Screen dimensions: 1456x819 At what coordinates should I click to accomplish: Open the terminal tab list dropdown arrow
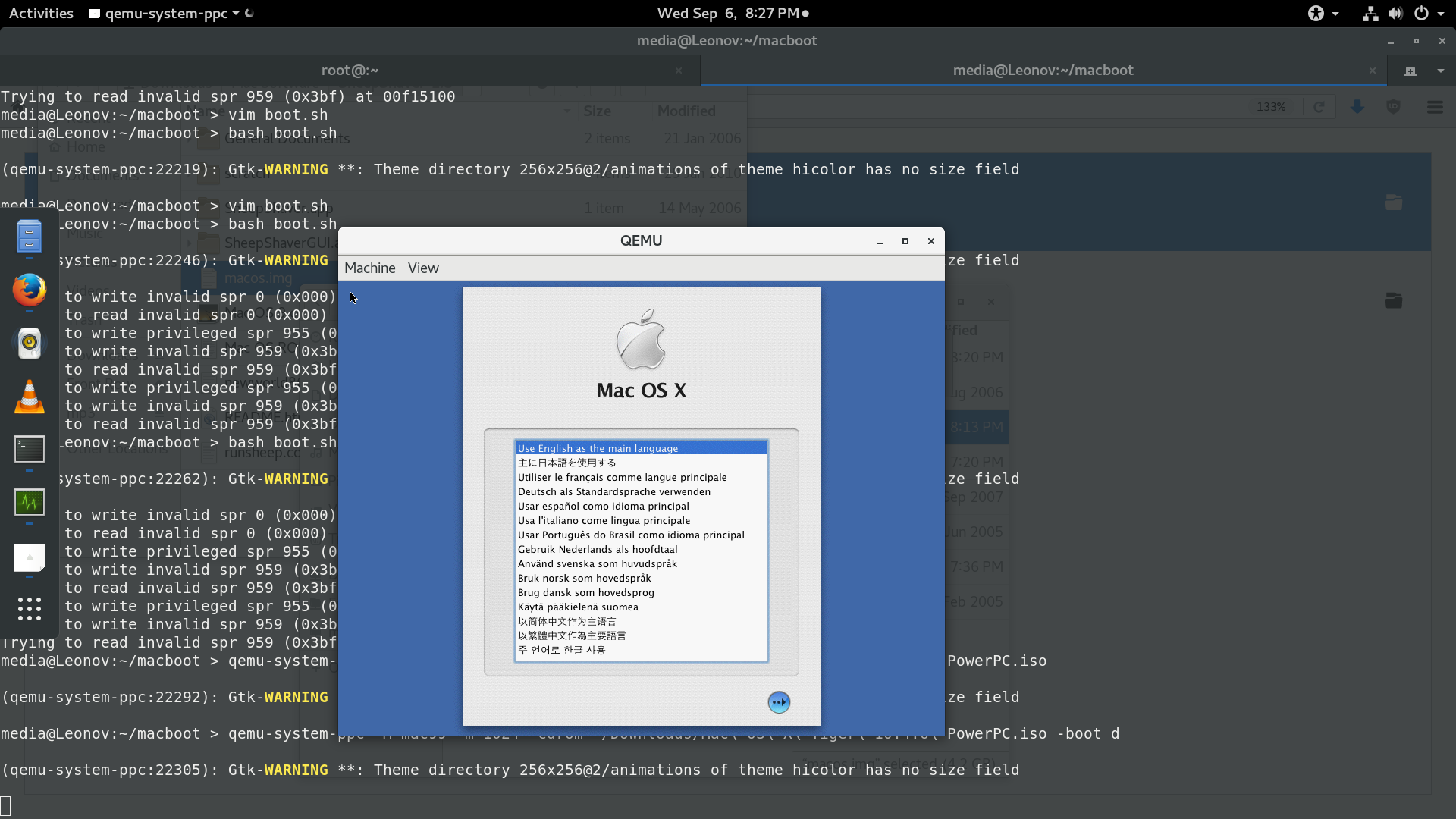click(x=1440, y=71)
